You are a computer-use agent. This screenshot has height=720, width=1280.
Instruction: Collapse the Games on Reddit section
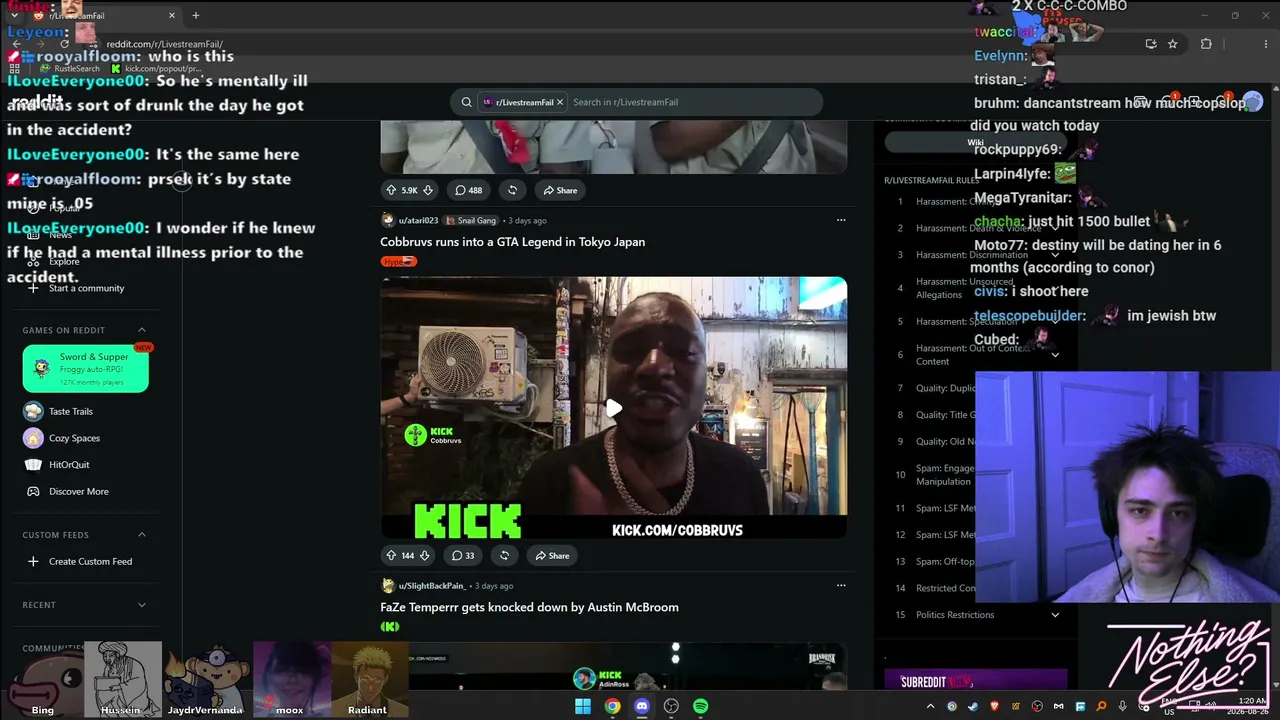coord(142,330)
